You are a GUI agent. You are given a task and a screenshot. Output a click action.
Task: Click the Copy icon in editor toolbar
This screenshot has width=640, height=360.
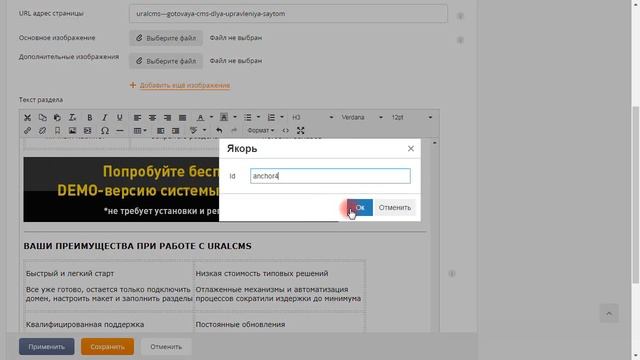tap(42, 118)
